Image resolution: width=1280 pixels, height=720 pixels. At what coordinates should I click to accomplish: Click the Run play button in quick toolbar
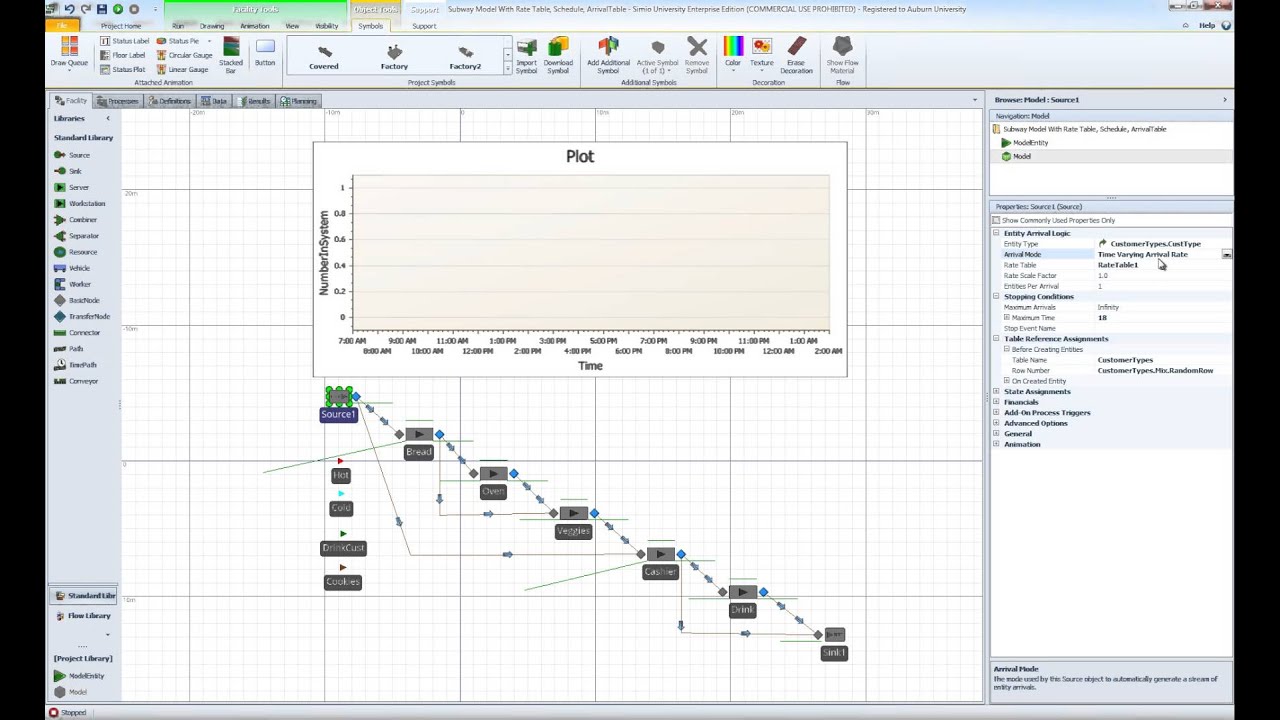point(118,9)
